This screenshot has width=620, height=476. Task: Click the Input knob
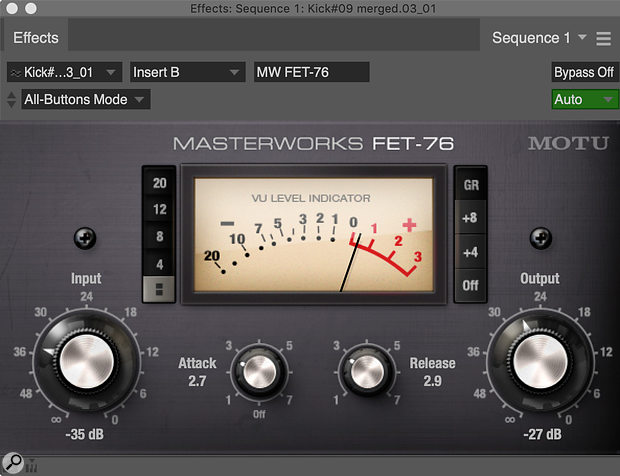pos(87,361)
